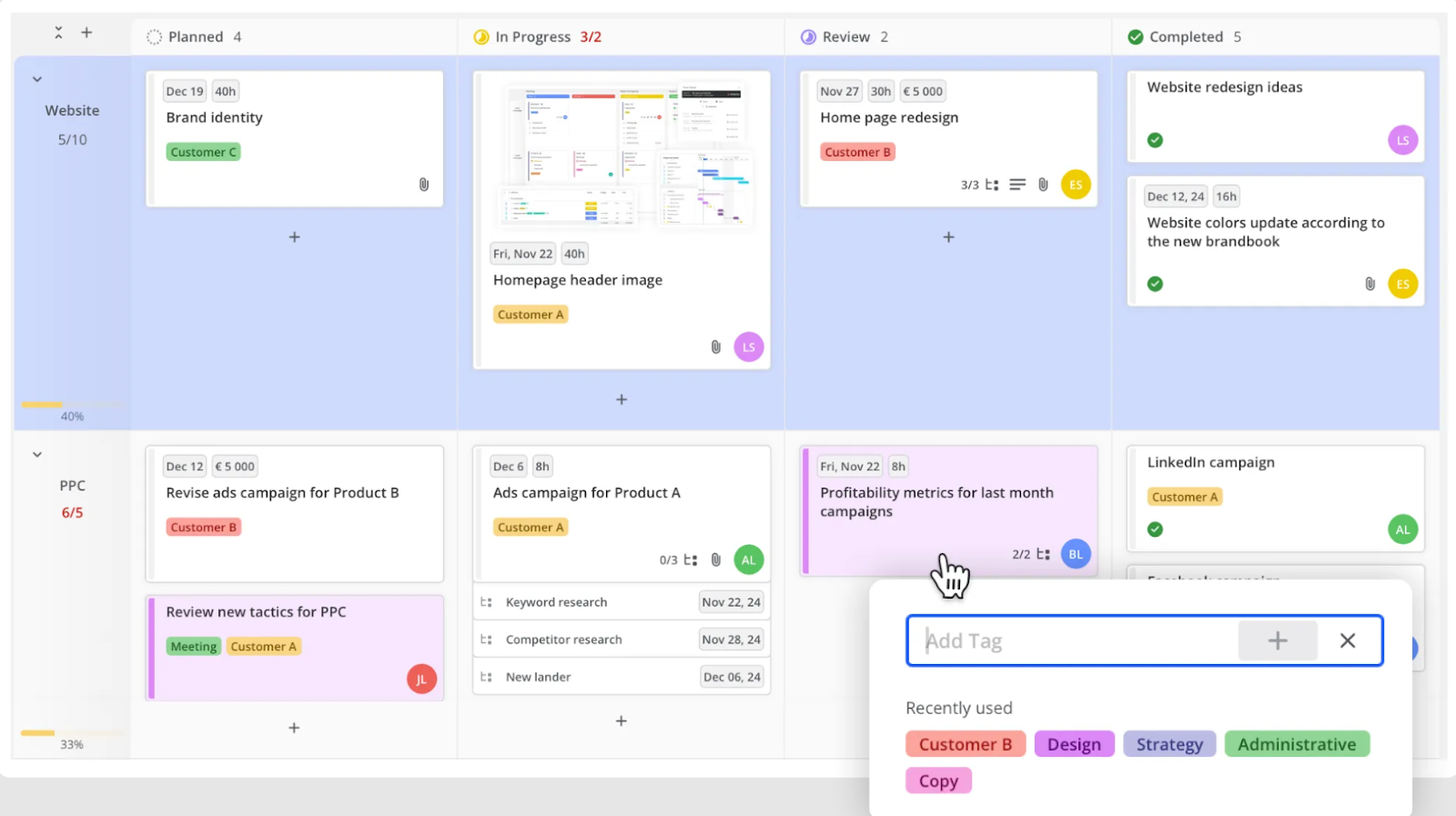Click the plus icon in Add Tag field

pyautogui.click(x=1277, y=641)
